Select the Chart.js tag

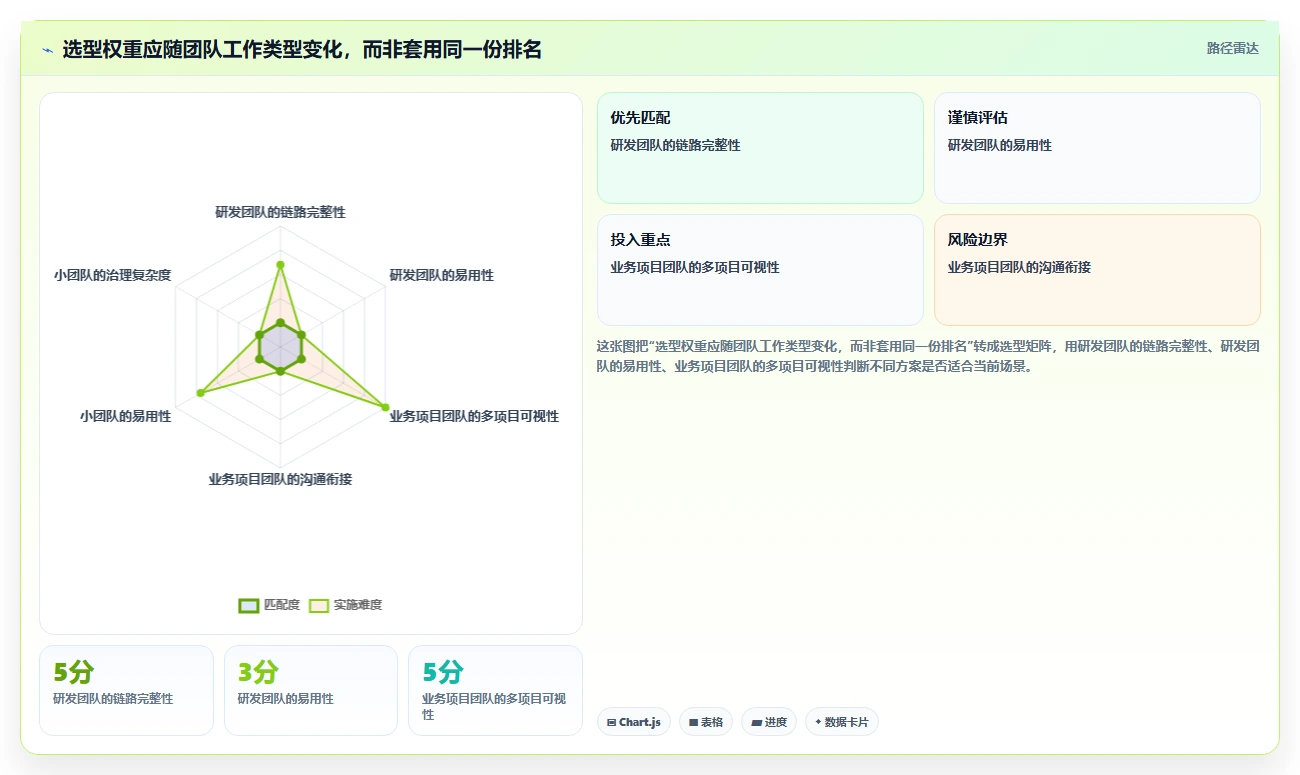634,722
